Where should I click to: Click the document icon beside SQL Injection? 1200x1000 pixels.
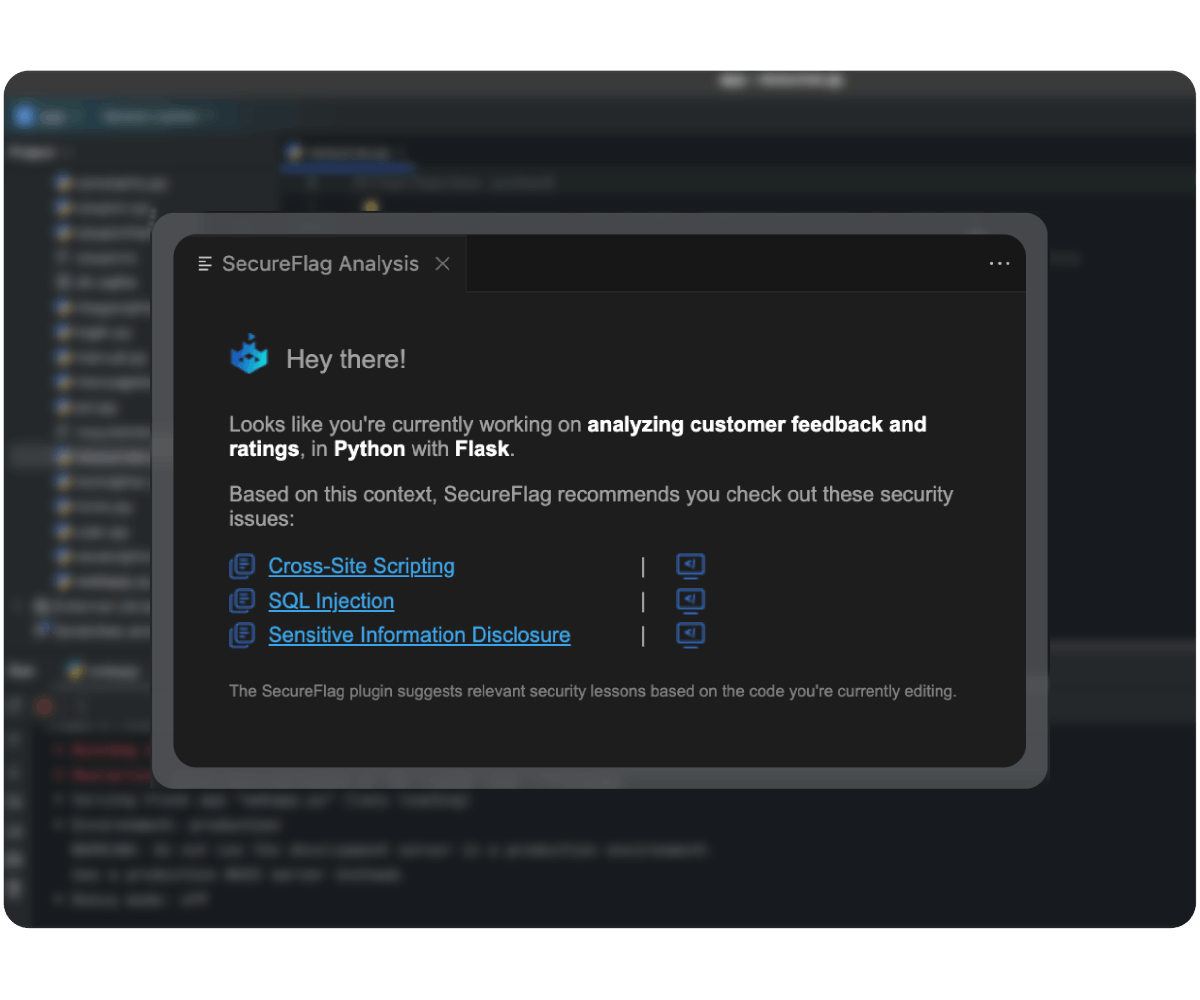(242, 601)
